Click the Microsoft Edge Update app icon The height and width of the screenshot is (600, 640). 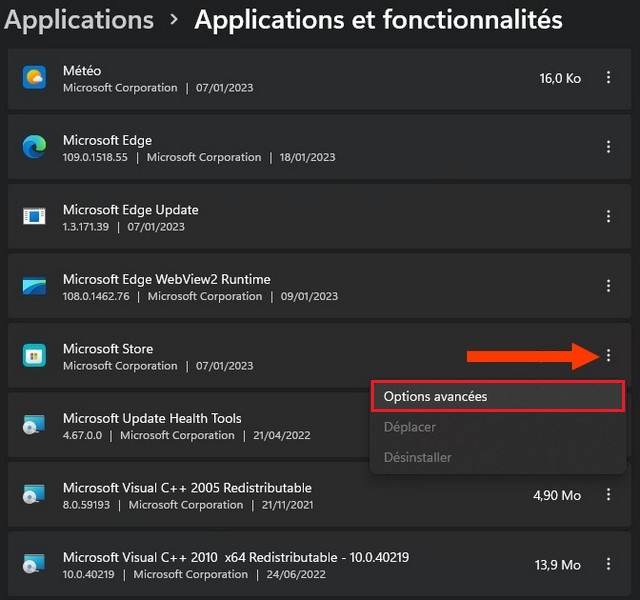pos(34,217)
